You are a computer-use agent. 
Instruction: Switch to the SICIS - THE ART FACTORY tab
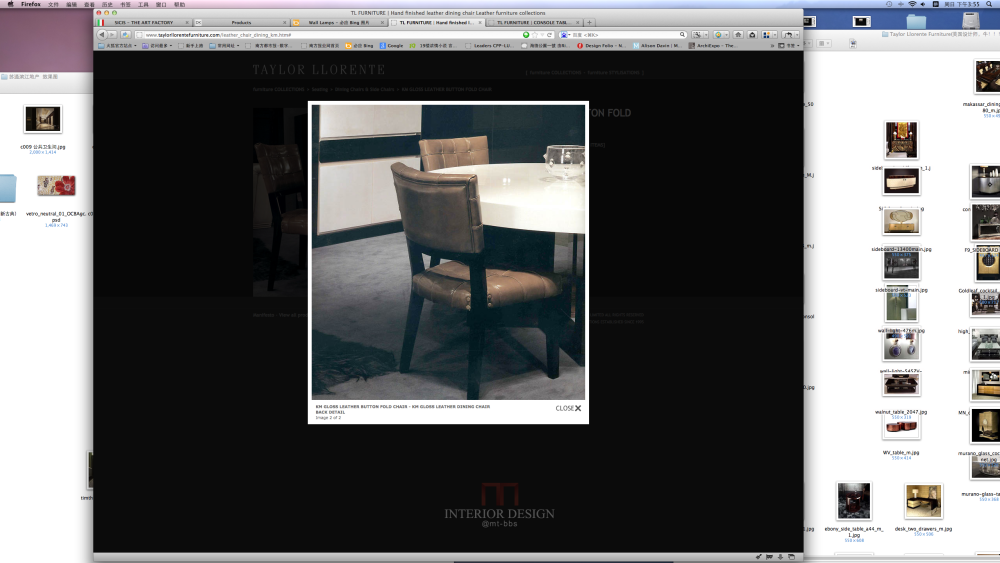143,22
